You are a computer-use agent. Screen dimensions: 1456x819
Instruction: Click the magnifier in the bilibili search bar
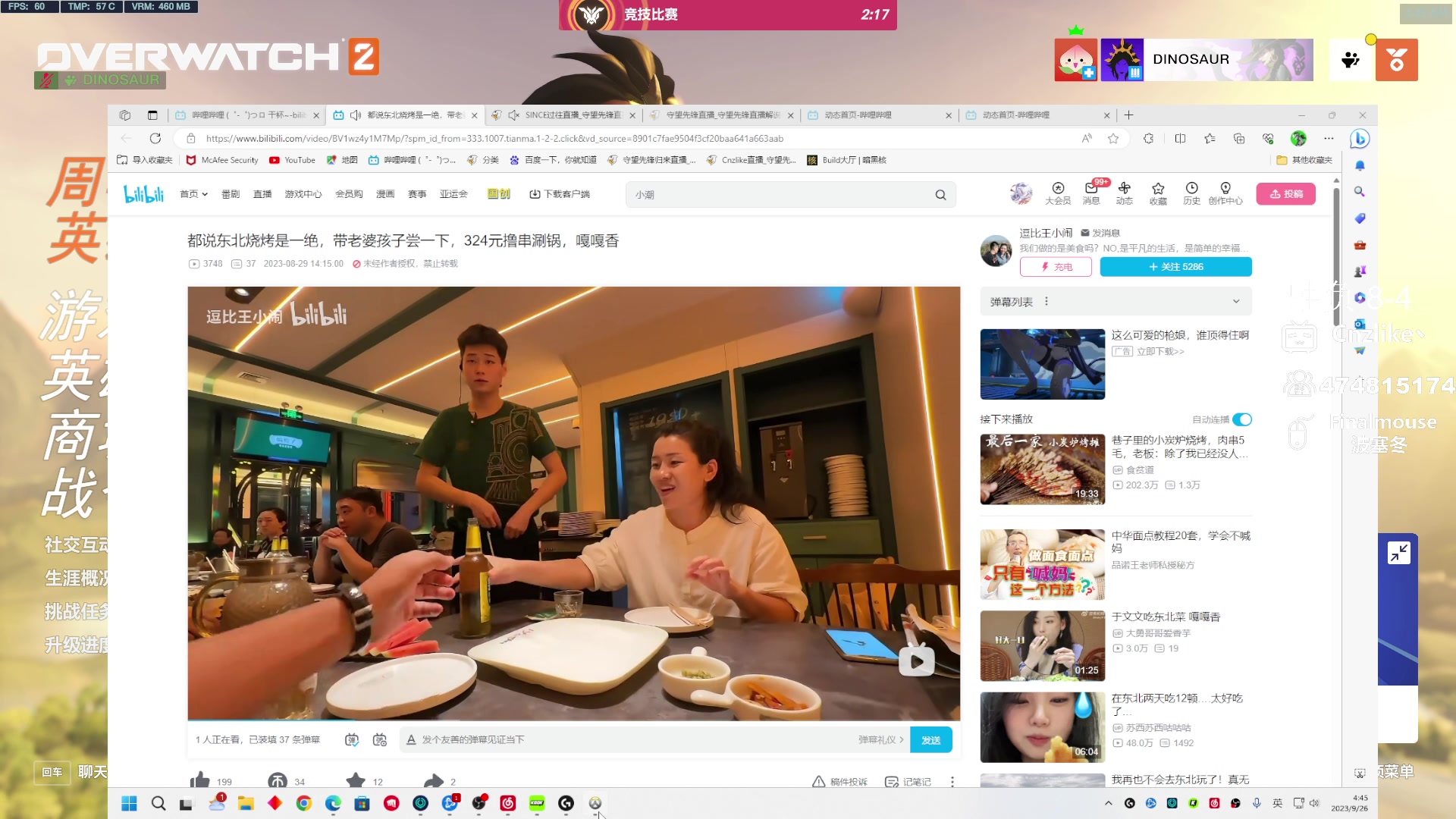940,195
